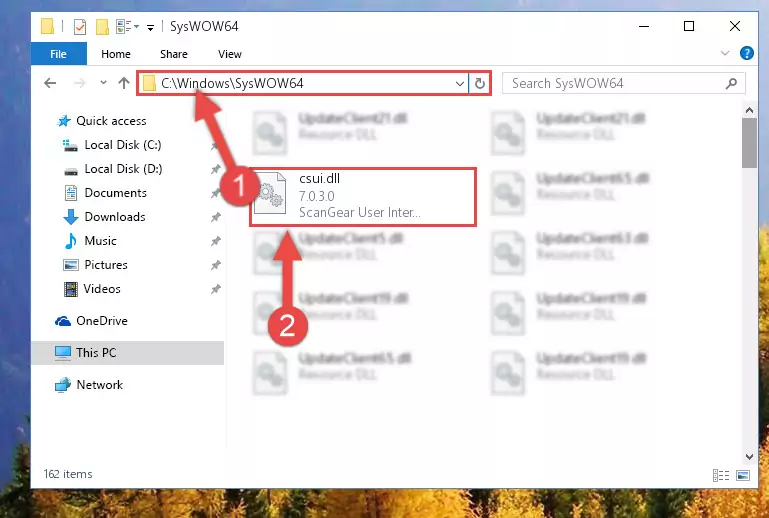The height and width of the screenshot is (518, 769).
Task: Open the File ribbon tab
Action: (58, 54)
